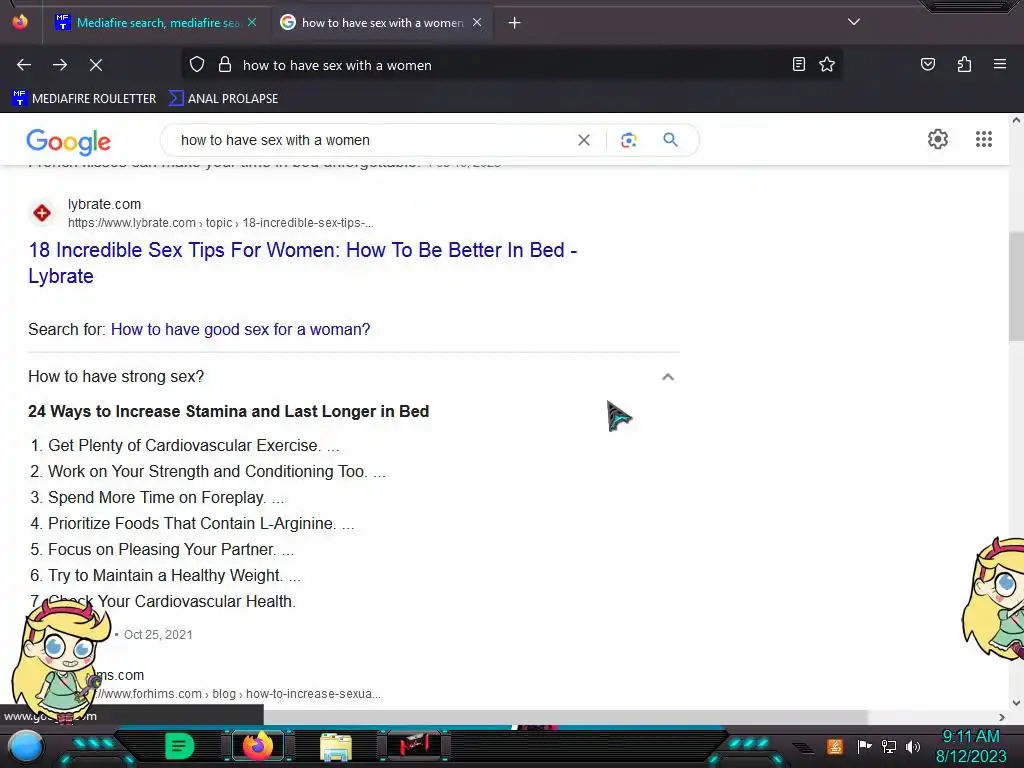Click 'Focus on Pleasing Your Partner' item
The height and width of the screenshot is (768, 1024).
pos(162,549)
